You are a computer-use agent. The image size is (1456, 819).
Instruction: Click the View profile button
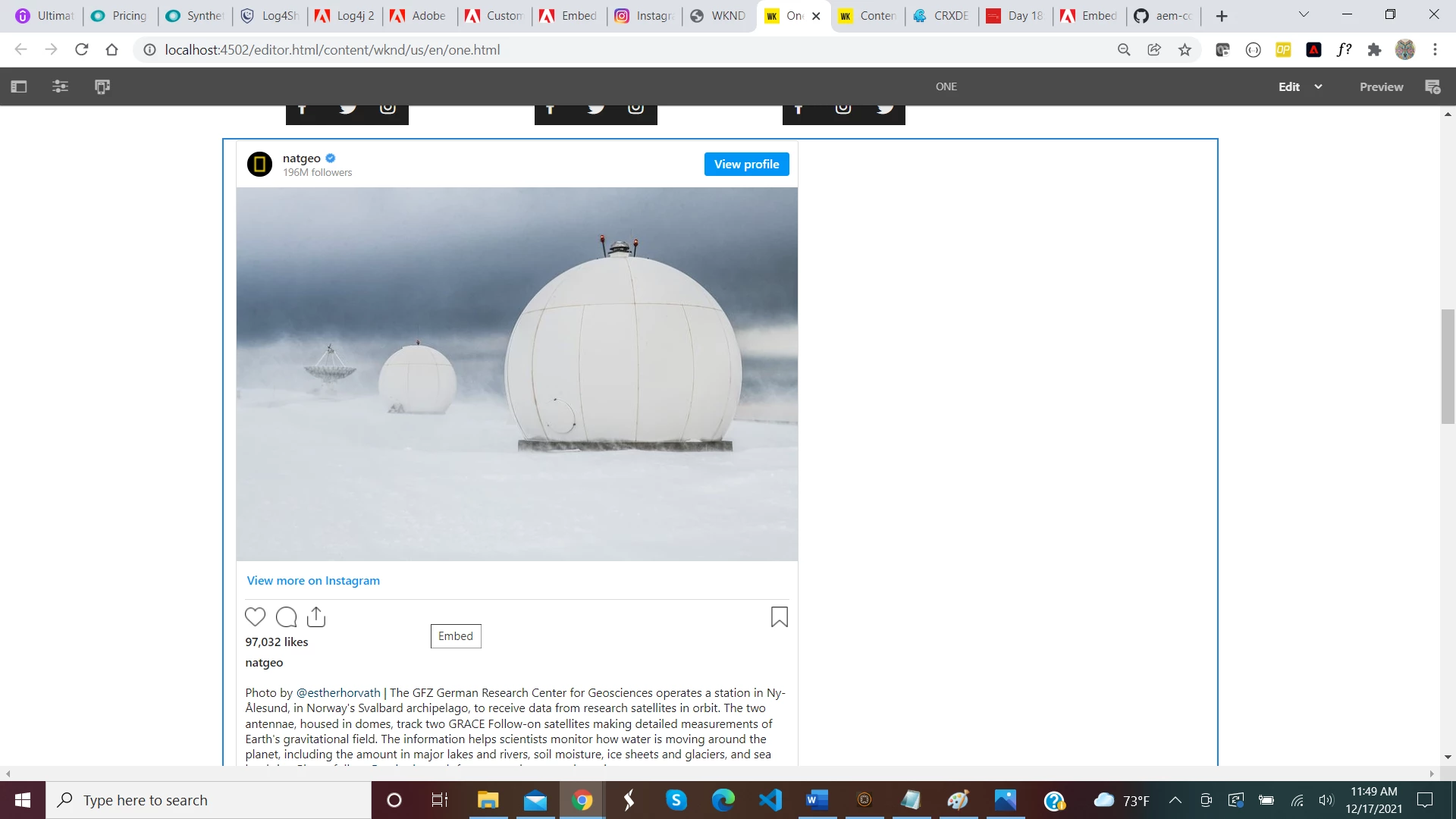click(746, 165)
